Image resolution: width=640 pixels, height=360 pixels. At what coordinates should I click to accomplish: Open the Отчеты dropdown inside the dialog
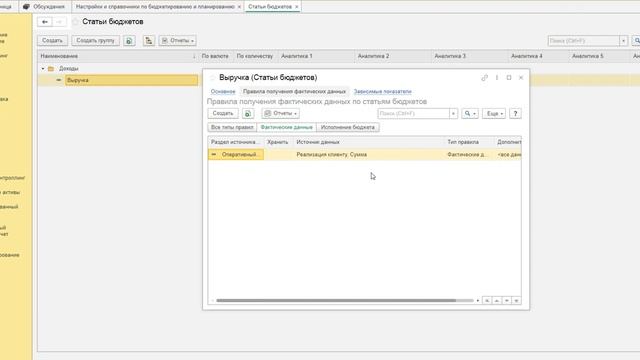[280, 113]
